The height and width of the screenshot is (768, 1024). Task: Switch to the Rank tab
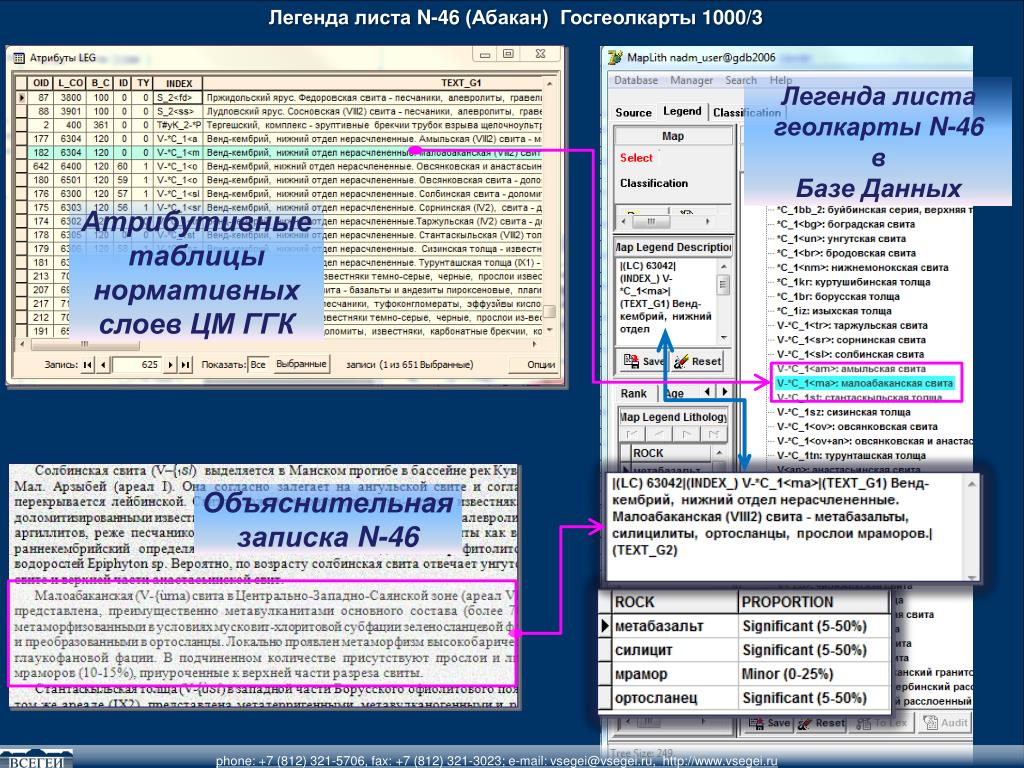click(633, 393)
